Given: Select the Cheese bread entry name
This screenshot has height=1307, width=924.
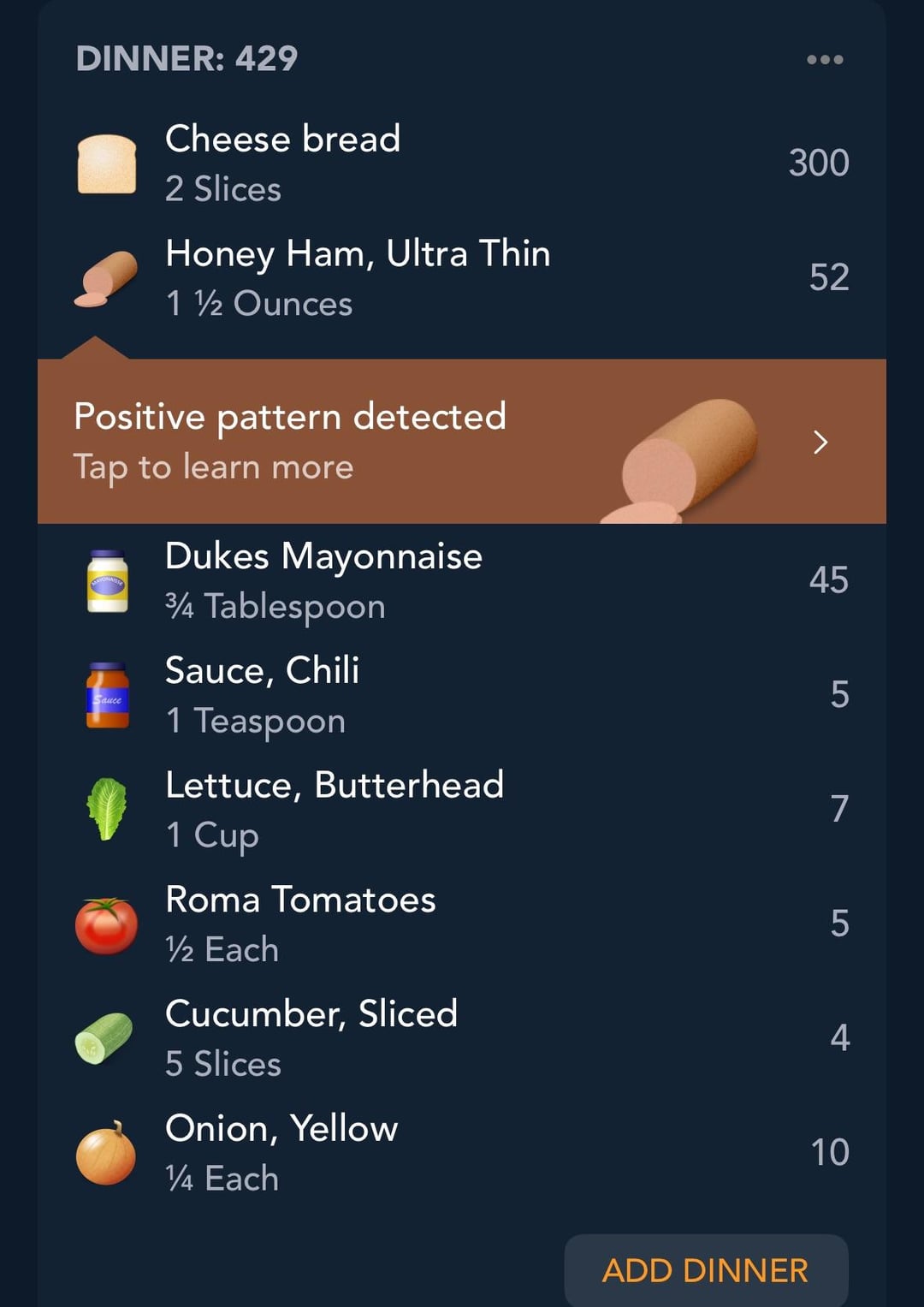Looking at the screenshot, I should tap(283, 139).
